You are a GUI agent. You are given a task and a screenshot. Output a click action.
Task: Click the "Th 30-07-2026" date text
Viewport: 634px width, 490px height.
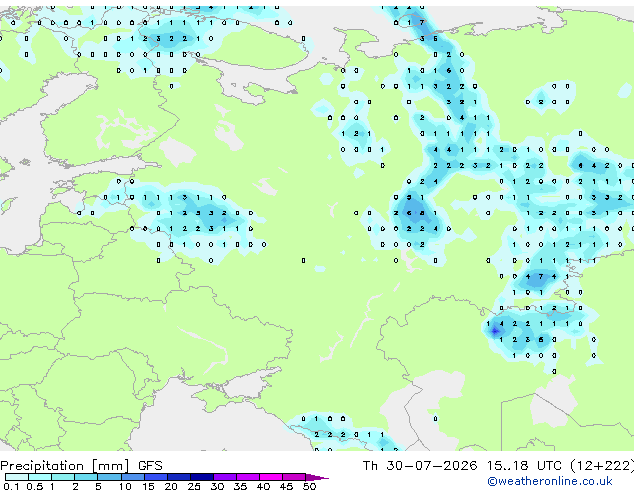(x=419, y=466)
